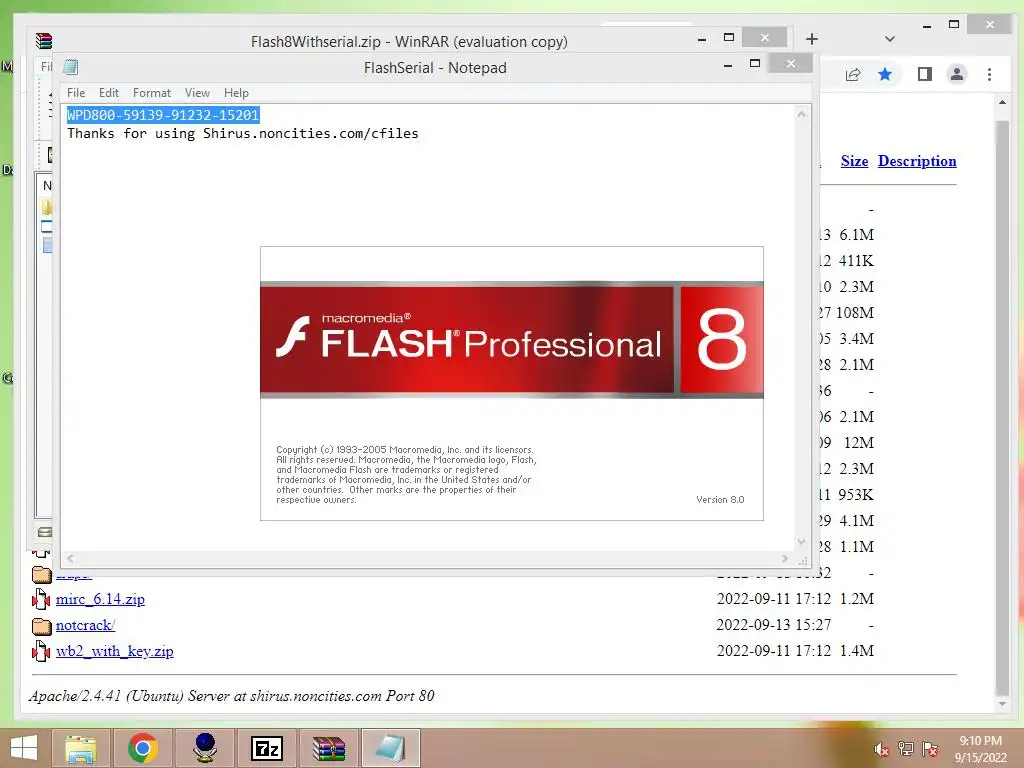
Task: Click the muted volume tray icon
Action: click(882, 749)
